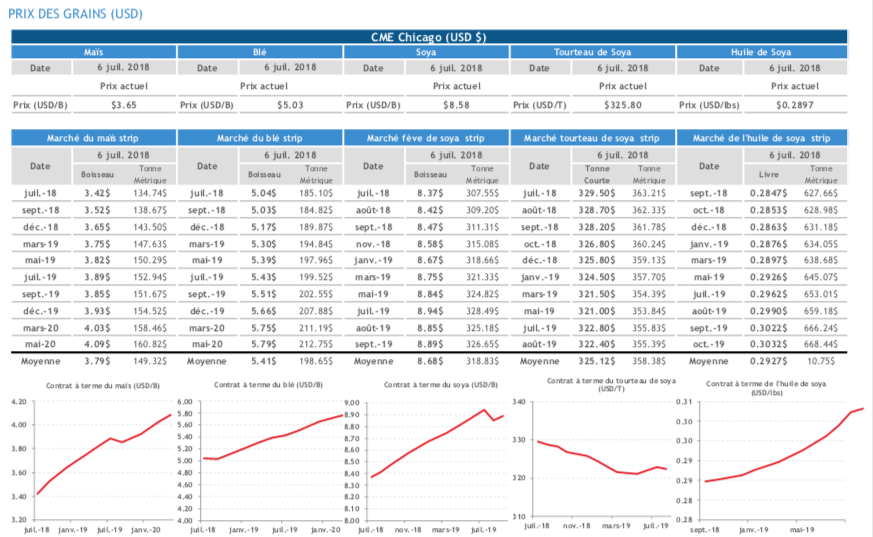Select the Huile de Soya header
873x537 pixels.
[761, 51]
